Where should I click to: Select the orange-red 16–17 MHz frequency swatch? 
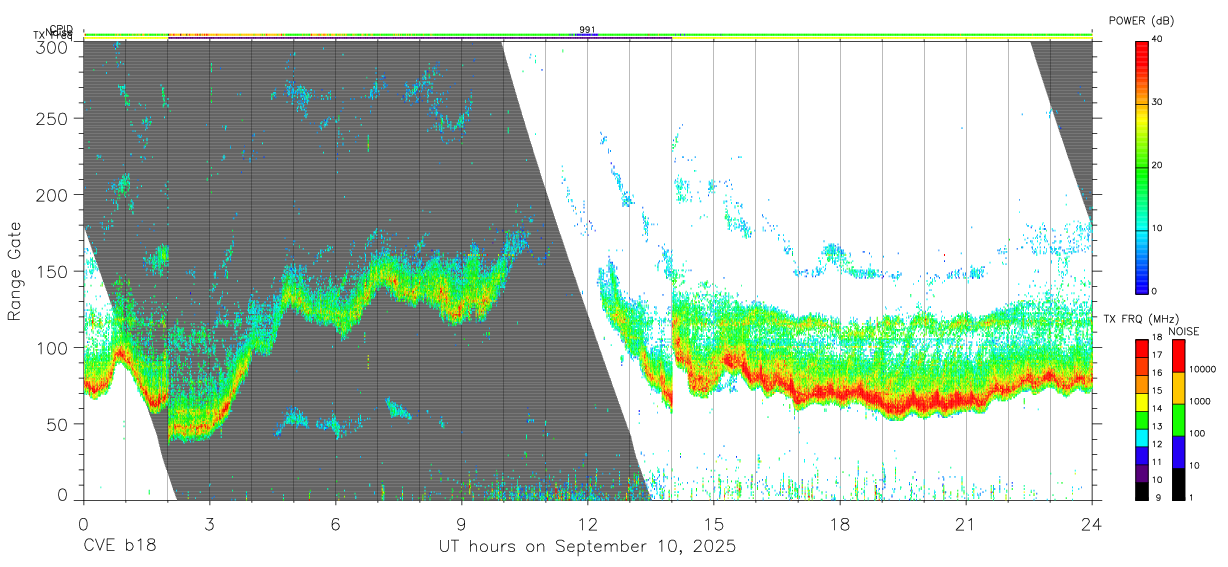pyautogui.click(x=1141, y=366)
